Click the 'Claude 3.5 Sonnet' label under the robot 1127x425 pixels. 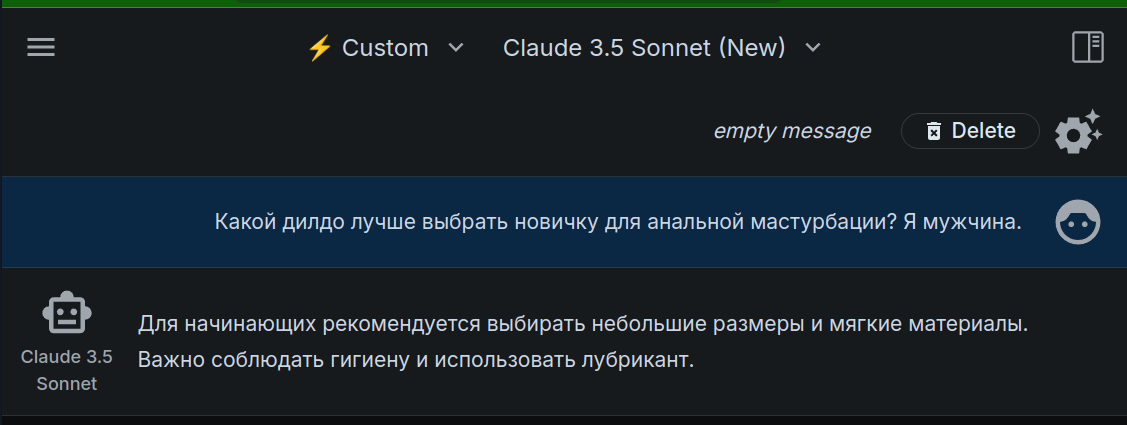point(67,370)
